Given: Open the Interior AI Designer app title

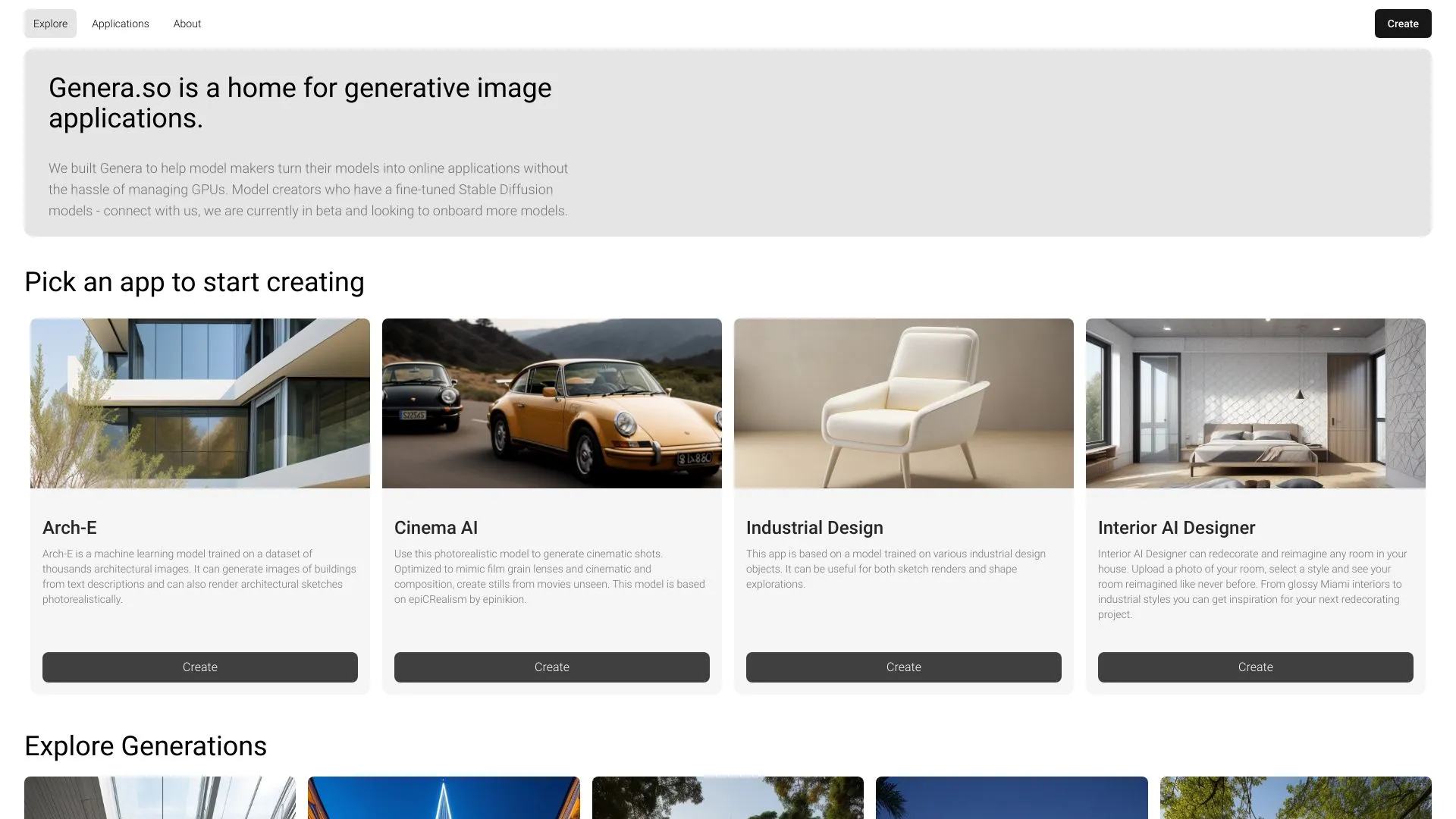Looking at the screenshot, I should click(1176, 528).
